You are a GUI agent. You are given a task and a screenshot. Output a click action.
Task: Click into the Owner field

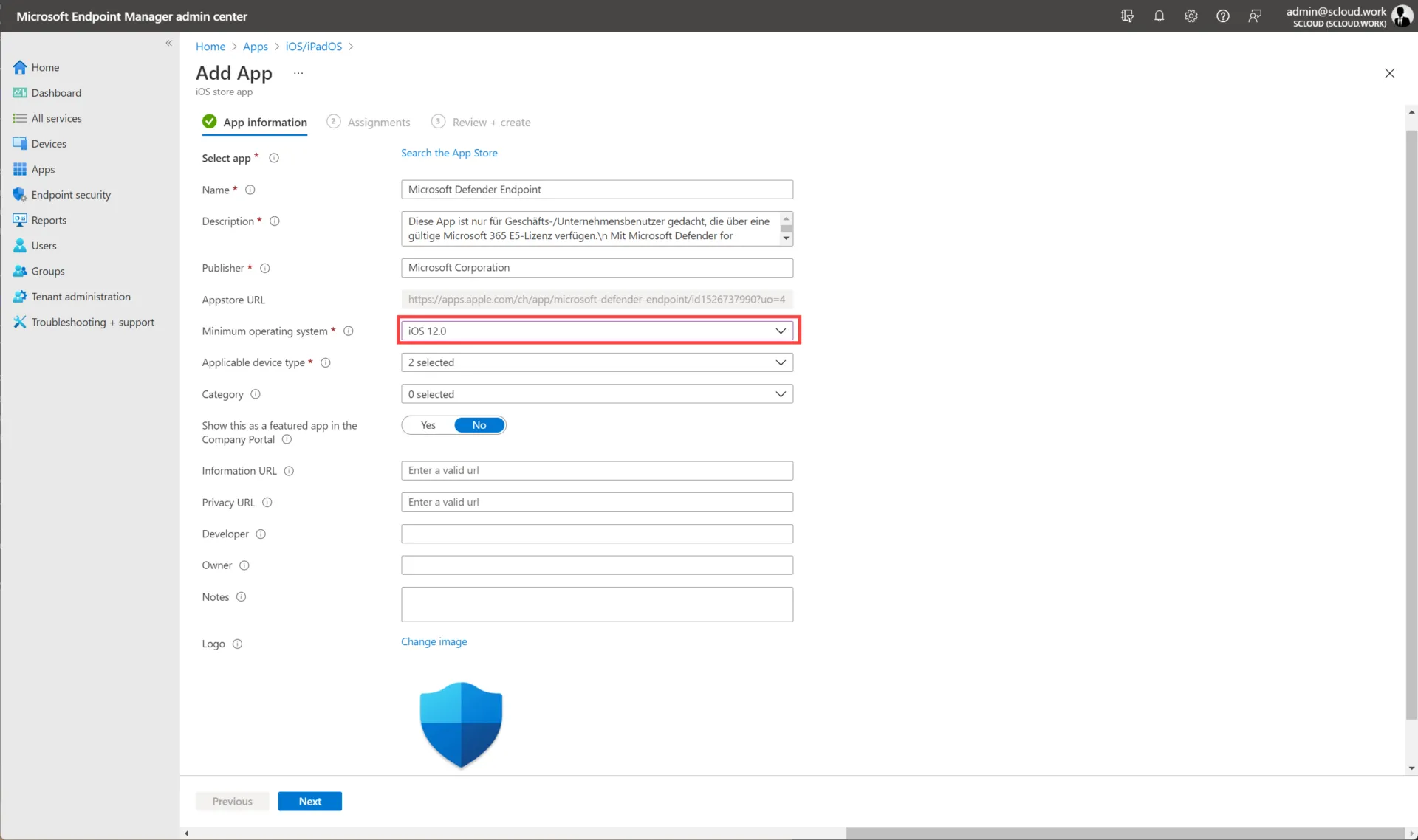pyautogui.click(x=597, y=565)
